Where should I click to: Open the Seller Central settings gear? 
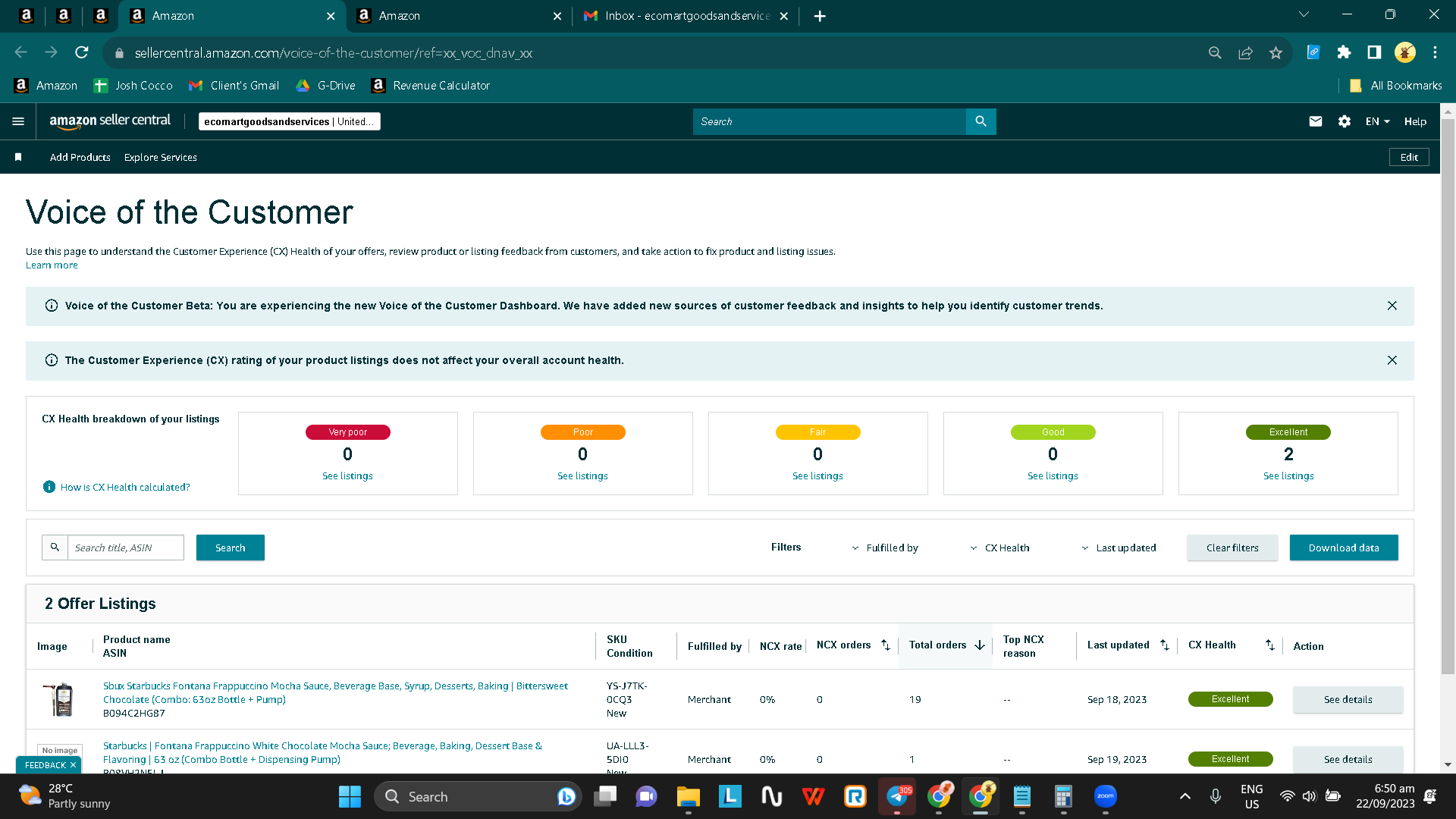(x=1345, y=121)
